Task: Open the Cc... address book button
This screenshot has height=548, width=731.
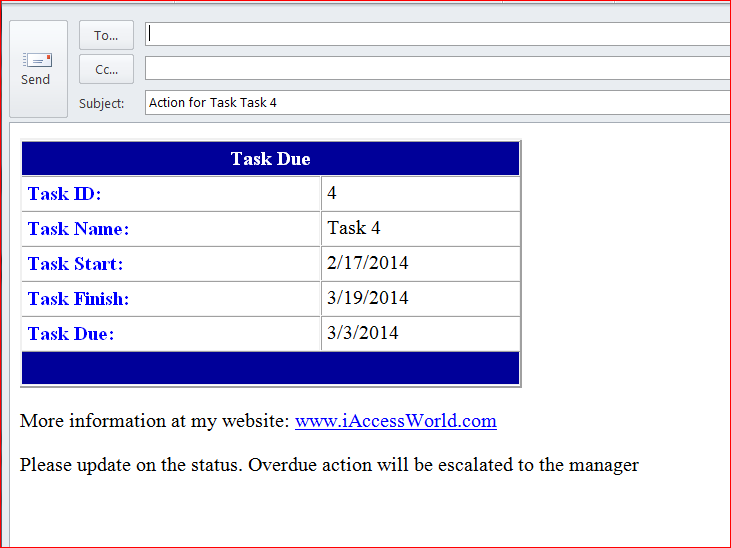Action: click(106, 69)
